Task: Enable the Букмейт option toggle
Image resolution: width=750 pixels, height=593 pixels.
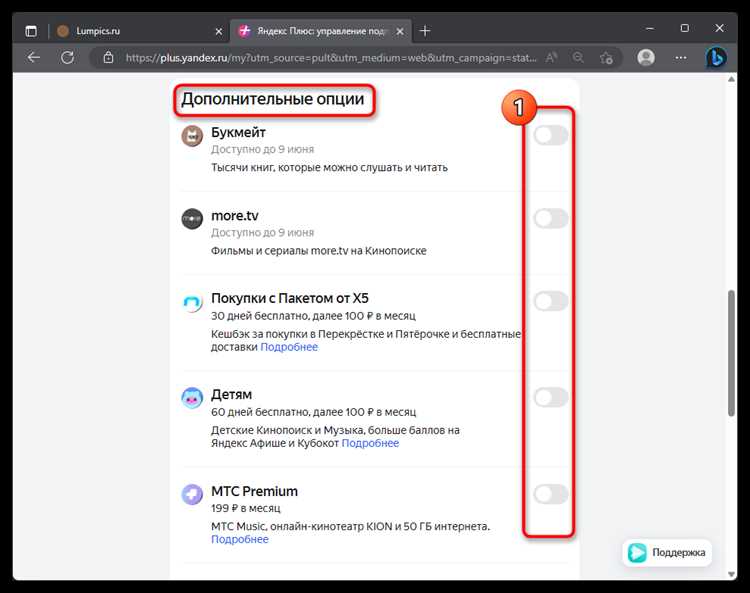Action: (x=551, y=135)
